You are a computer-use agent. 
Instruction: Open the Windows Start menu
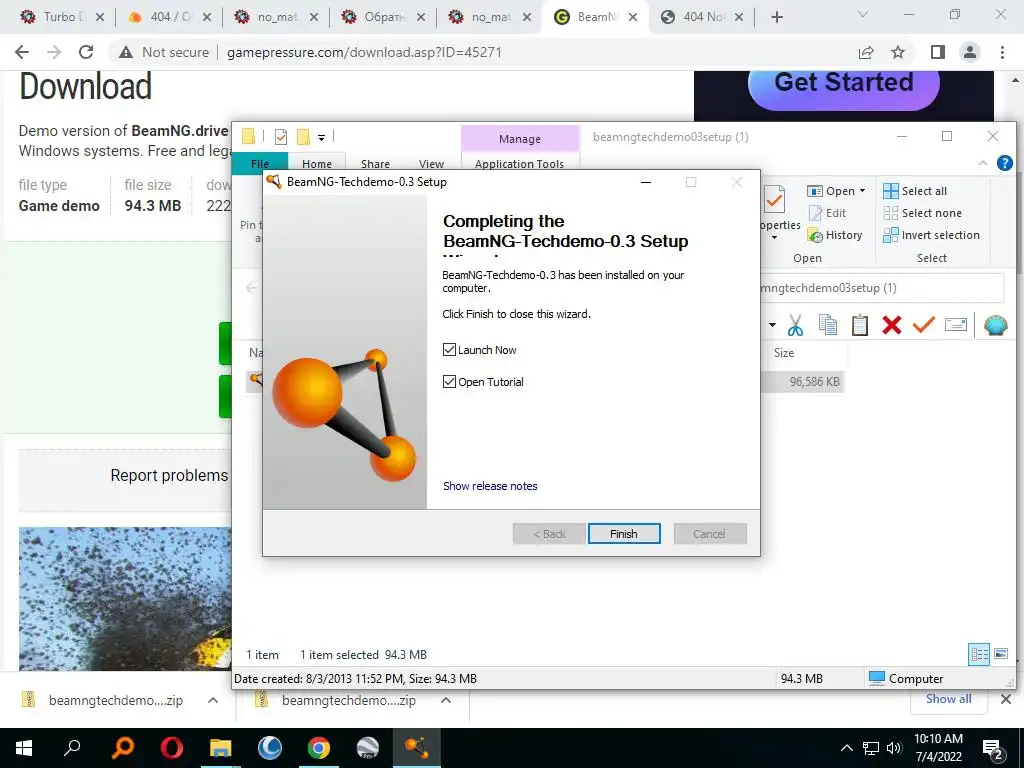[x=24, y=748]
